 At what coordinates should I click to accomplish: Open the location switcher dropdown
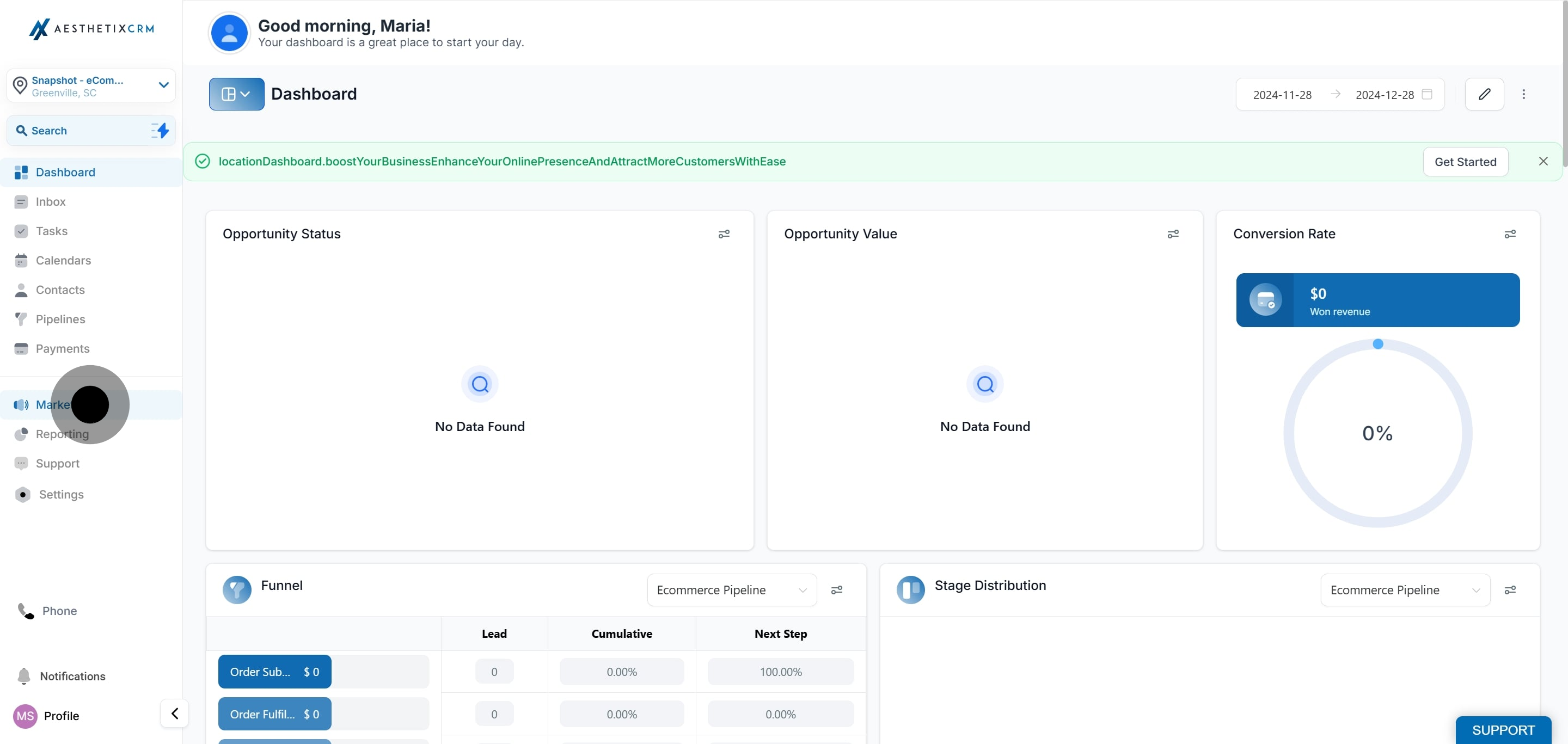tap(91, 86)
